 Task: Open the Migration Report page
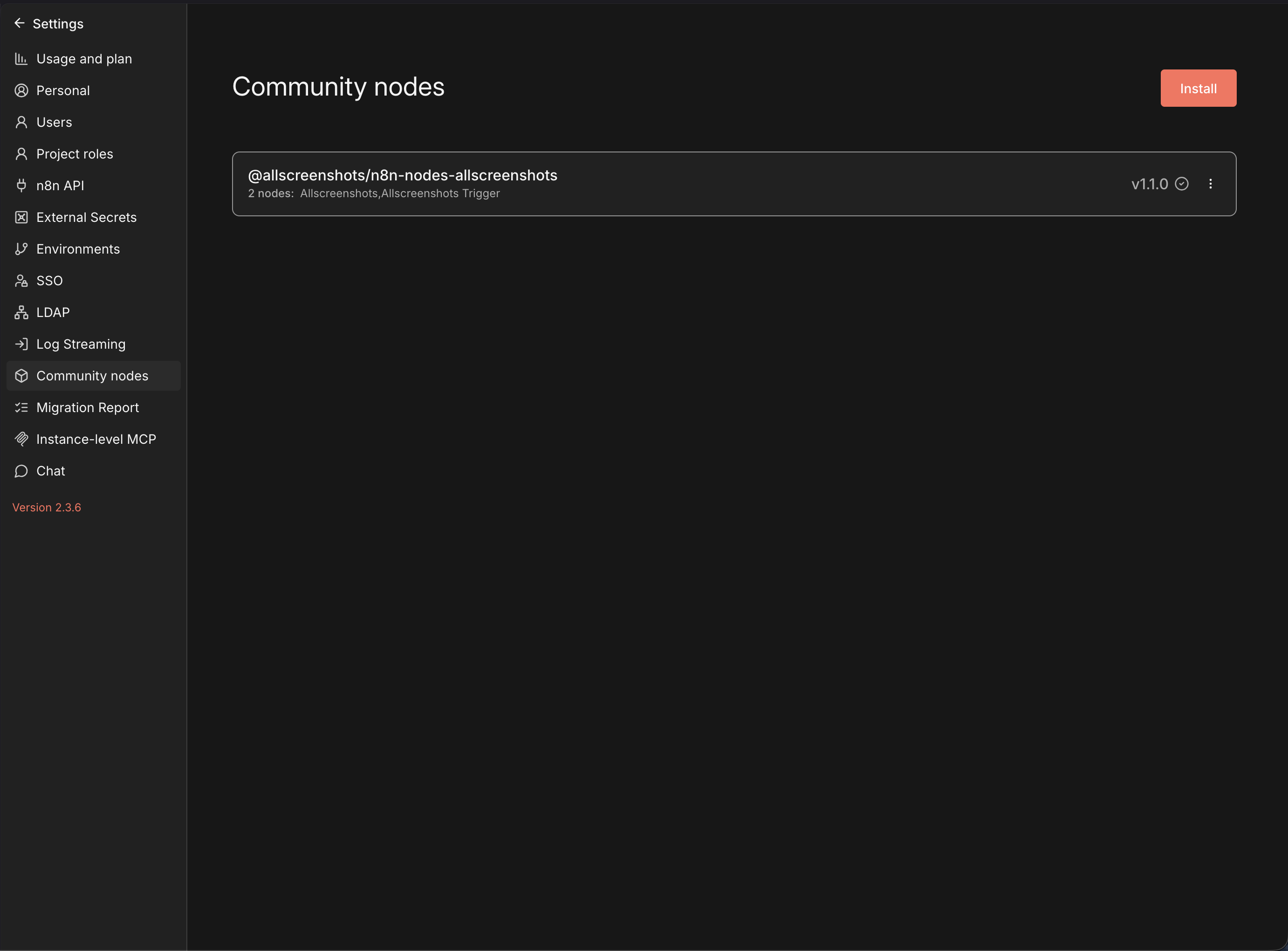(x=93, y=407)
